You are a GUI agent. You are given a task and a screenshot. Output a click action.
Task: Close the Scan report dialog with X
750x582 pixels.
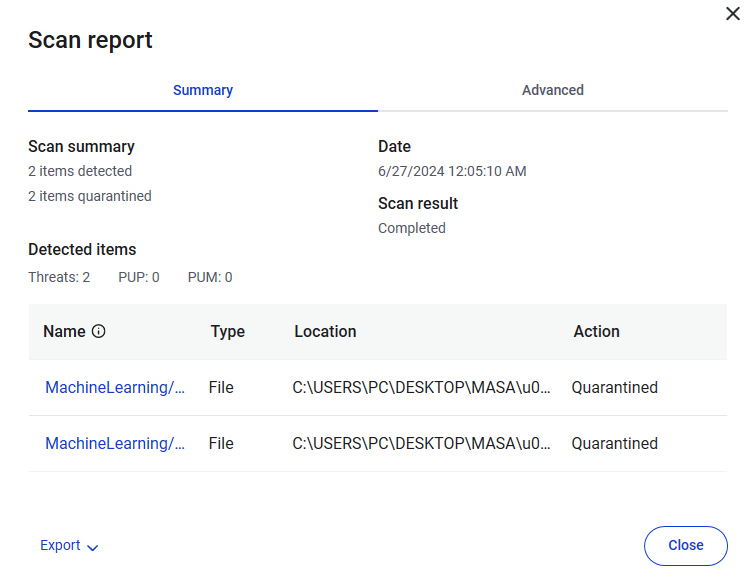(x=732, y=14)
